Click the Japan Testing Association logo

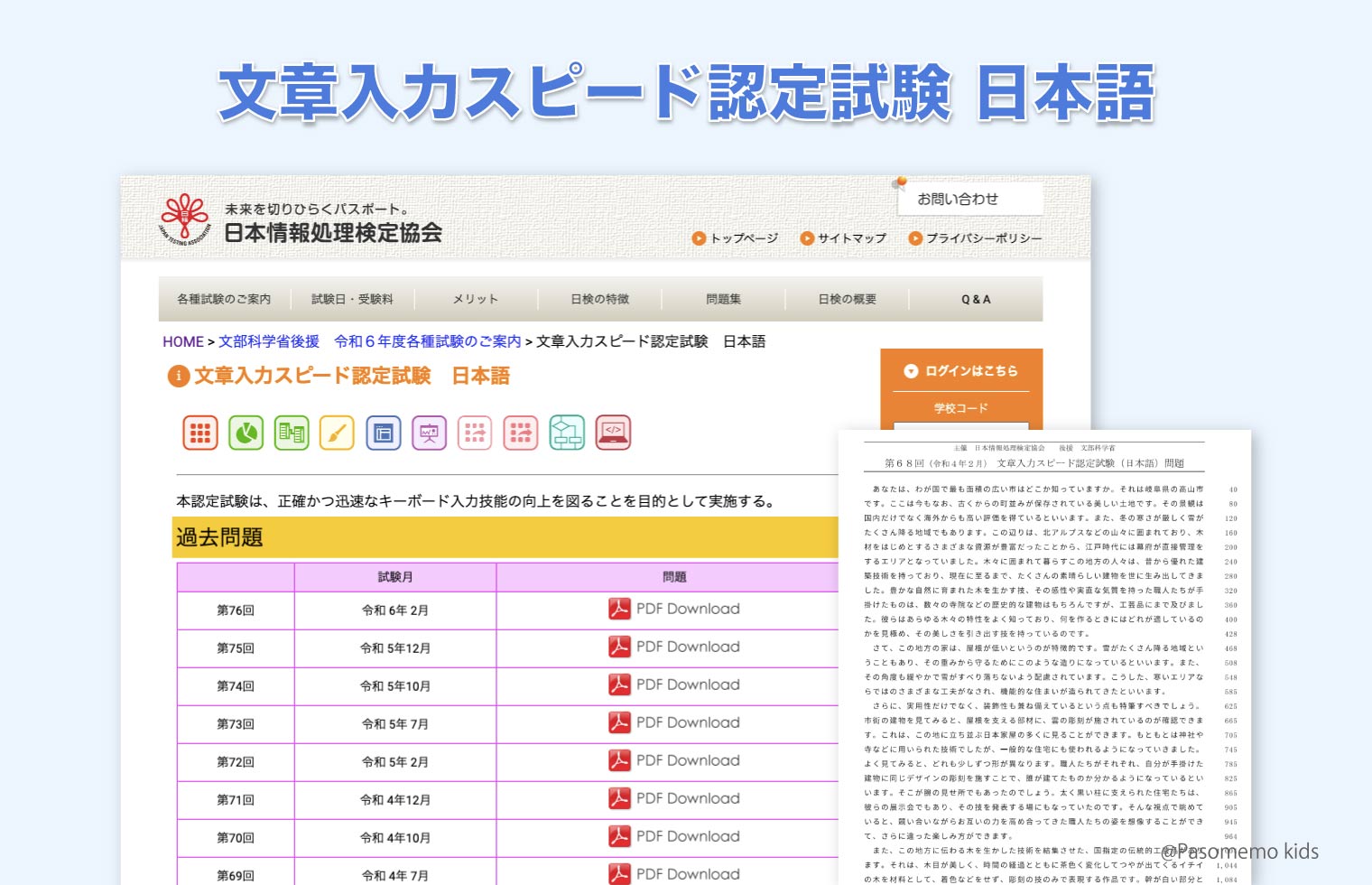tap(185, 219)
